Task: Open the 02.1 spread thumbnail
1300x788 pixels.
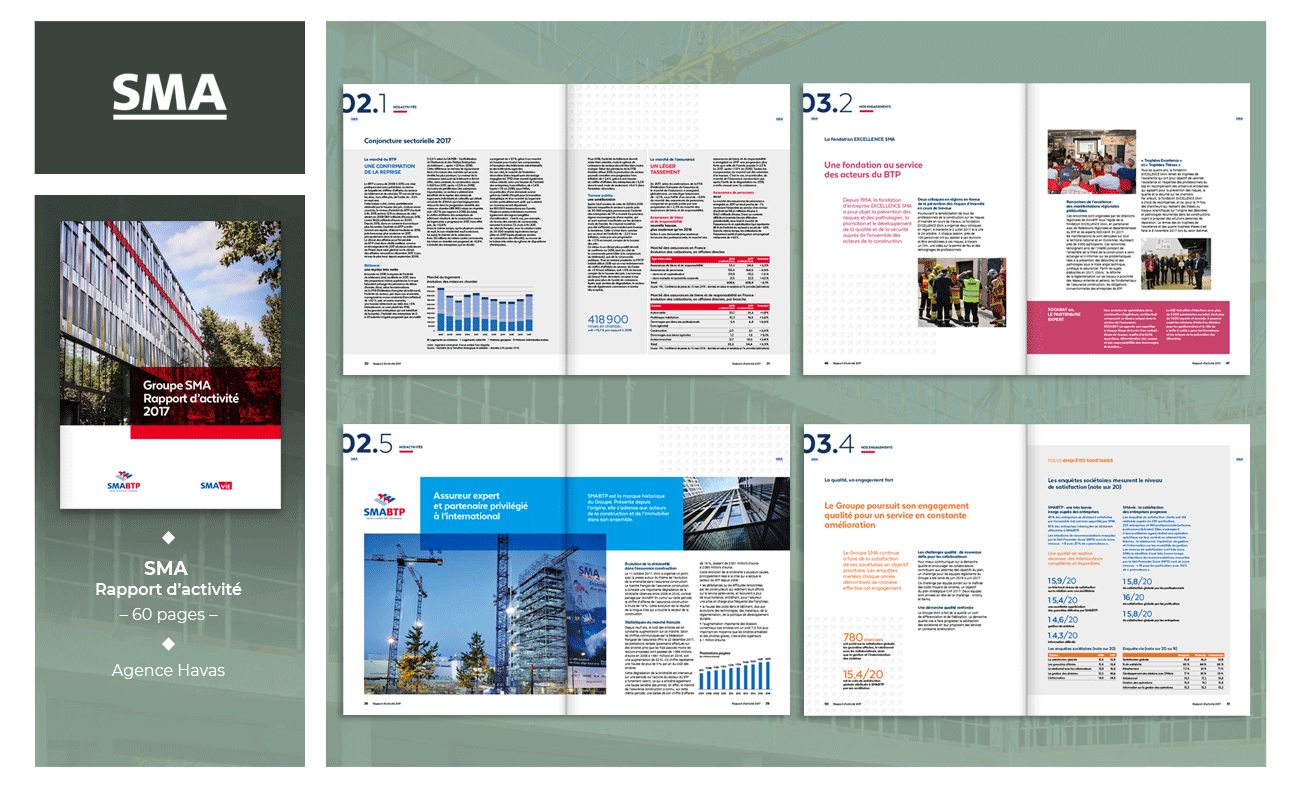Action: click(x=566, y=227)
